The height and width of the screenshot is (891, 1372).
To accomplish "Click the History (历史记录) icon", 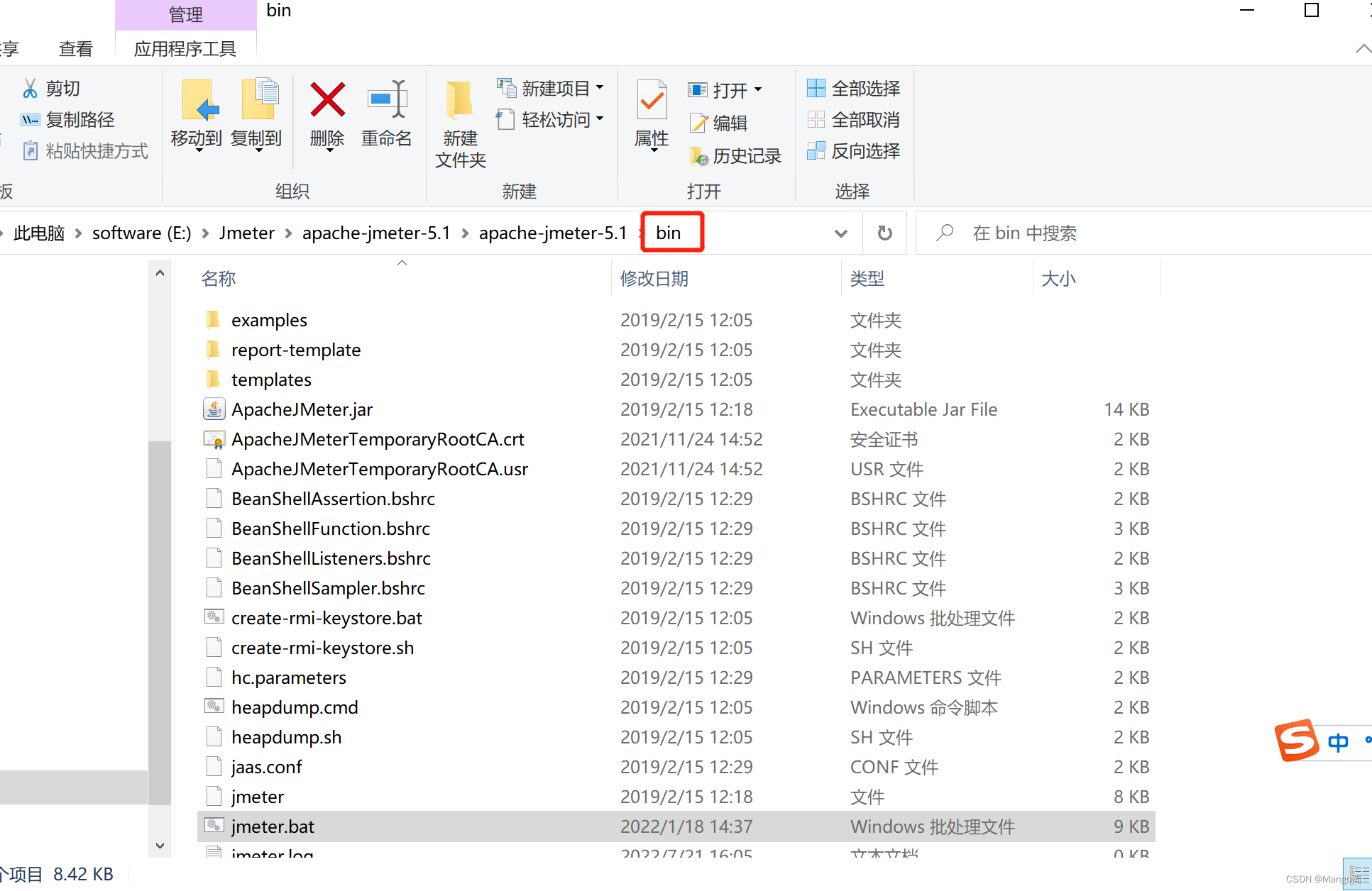I will [x=698, y=155].
